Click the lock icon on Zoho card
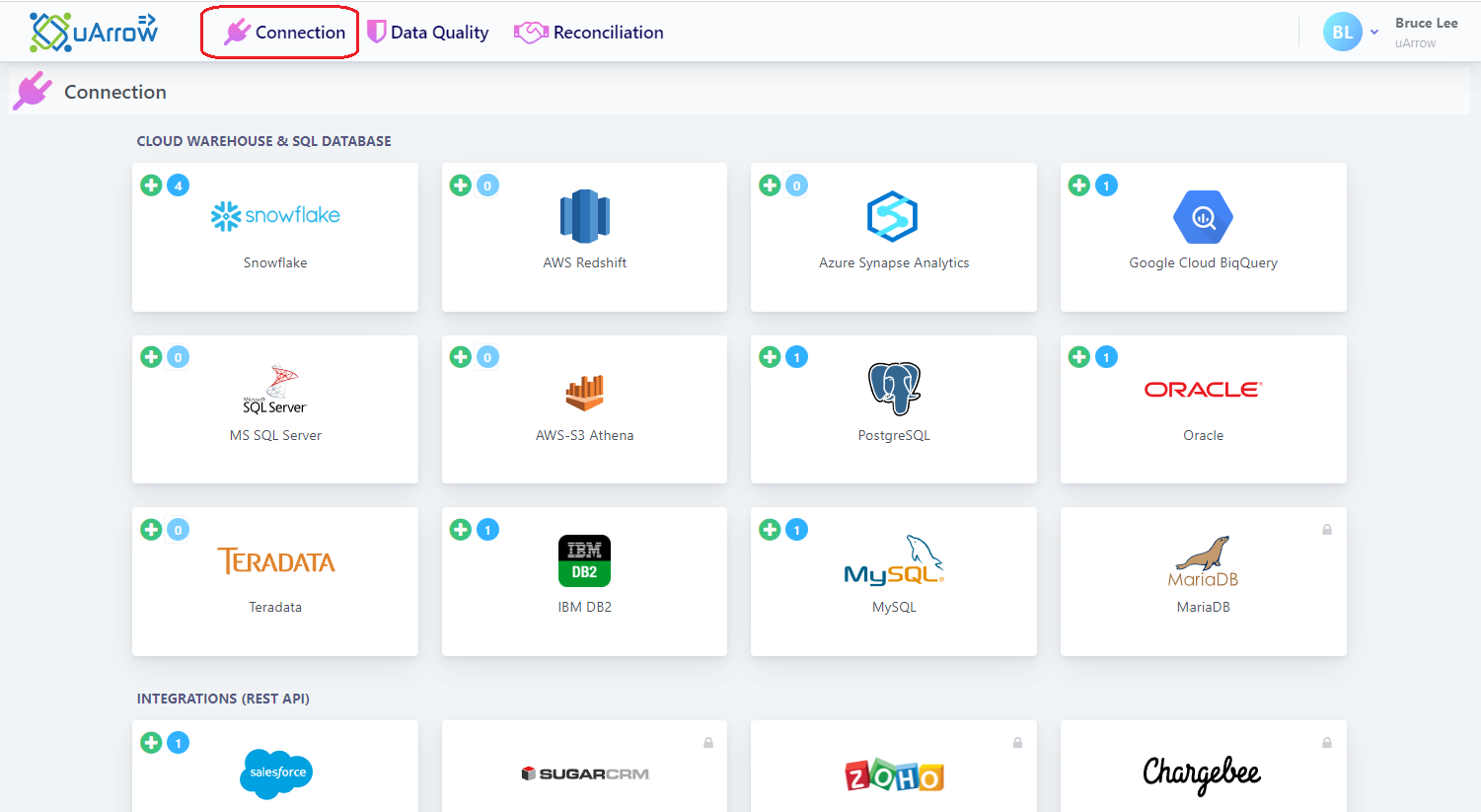Screen dimensions: 1481x812 click(1017, 743)
